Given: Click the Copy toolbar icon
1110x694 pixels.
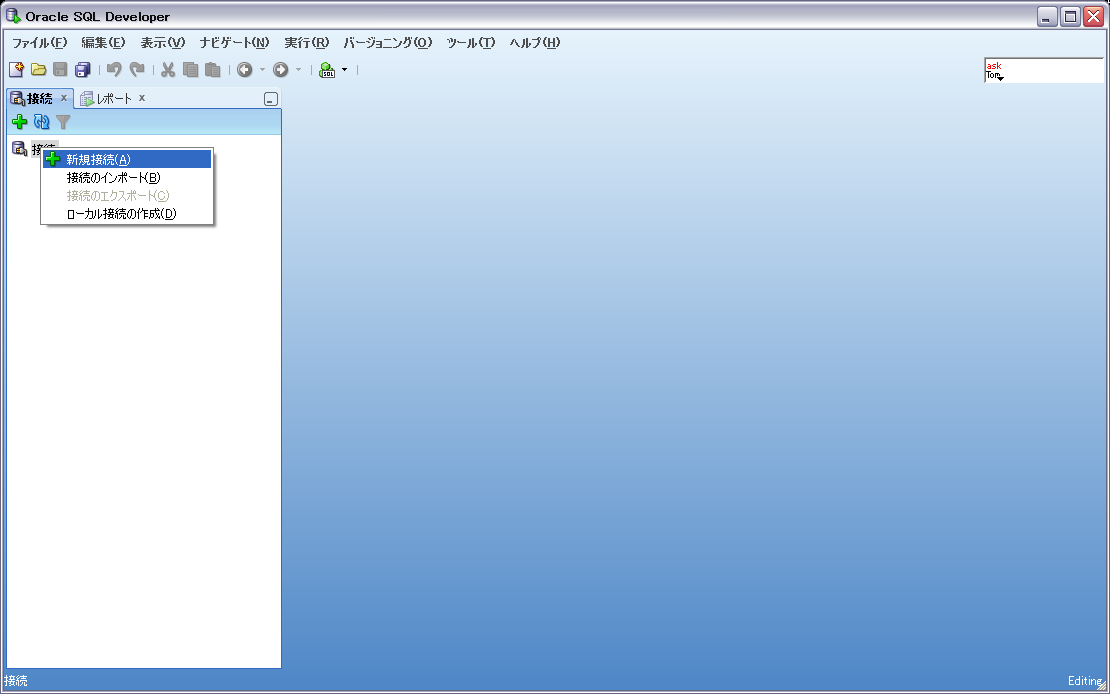Looking at the screenshot, I should [x=190, y=69].
